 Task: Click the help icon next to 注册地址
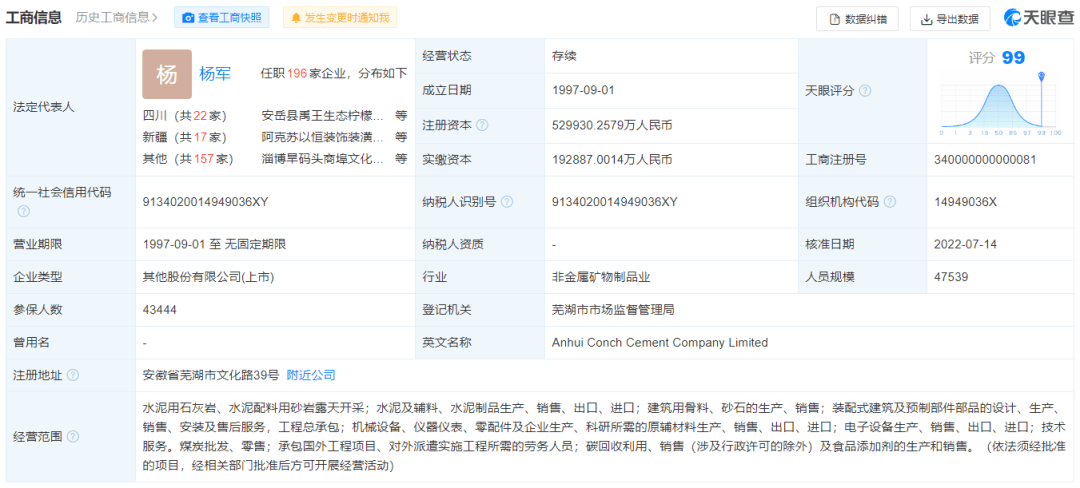click(72, 375)
